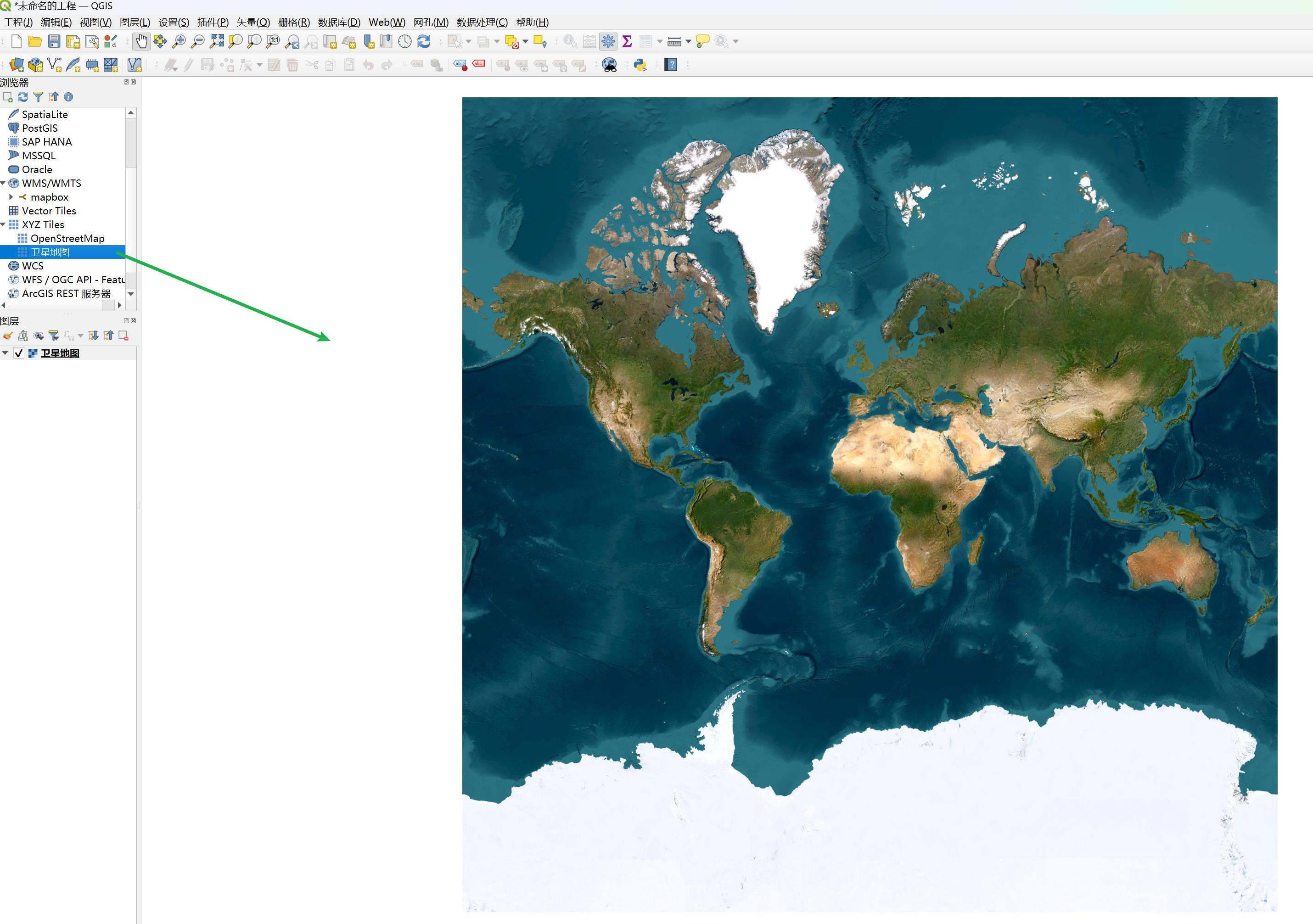Image resolution: width=1313 pixels, height=924 pixels.
Task: Expand the mapbox tree node
Action: (x=11, y=197)
